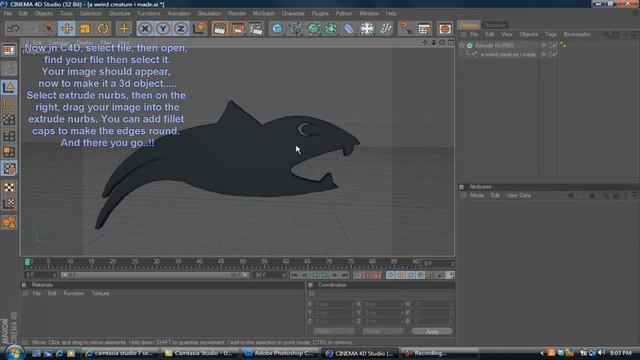The width and height of the screenshot is (640, 360).
Task: Open the Objects menu in main menu bar
Action: [43, 13]
